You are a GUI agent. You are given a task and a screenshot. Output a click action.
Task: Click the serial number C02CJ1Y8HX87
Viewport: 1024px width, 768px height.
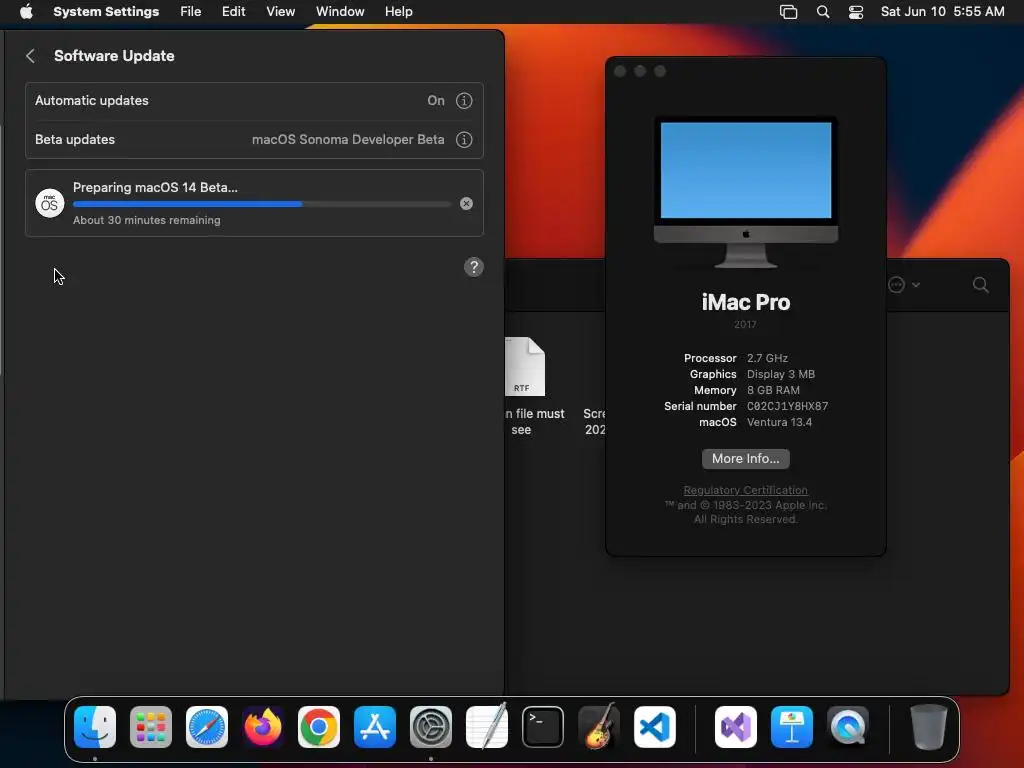coord(787,406)
